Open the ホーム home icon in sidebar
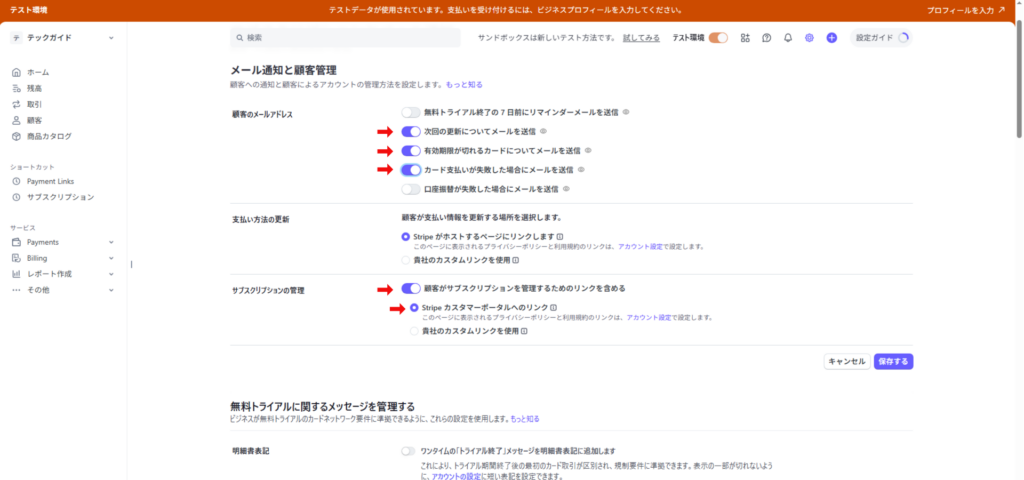 coord(16,72)
